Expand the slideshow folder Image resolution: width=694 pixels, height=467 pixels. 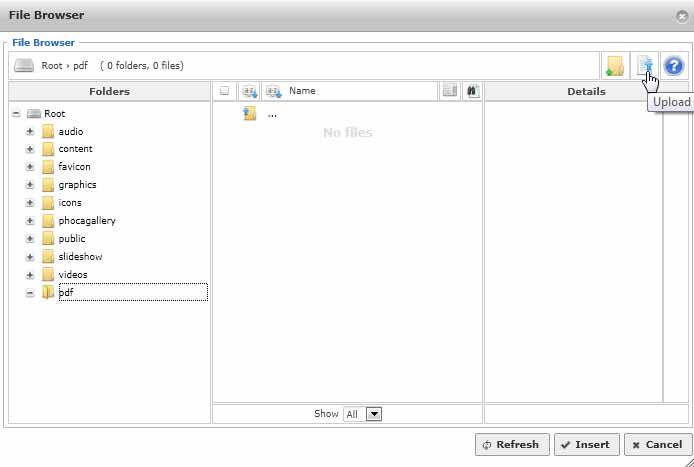30,257
